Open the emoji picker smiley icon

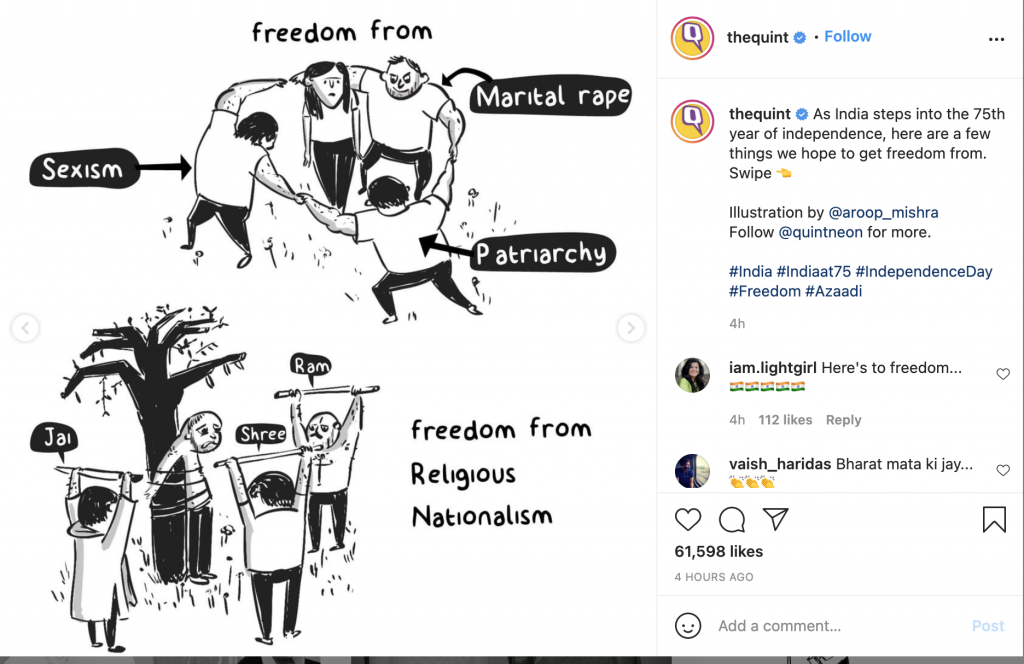[x=688, y=625]
